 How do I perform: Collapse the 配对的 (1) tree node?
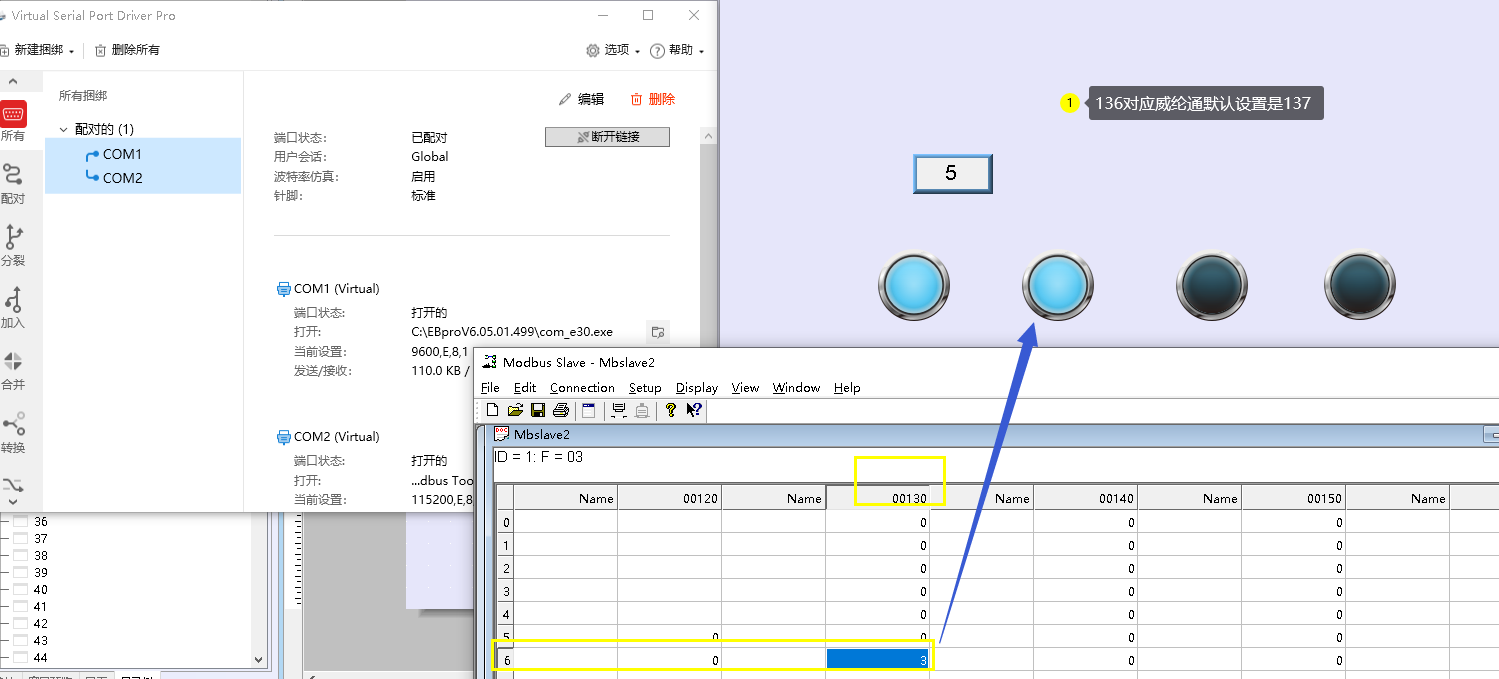(x=64, y=129)
